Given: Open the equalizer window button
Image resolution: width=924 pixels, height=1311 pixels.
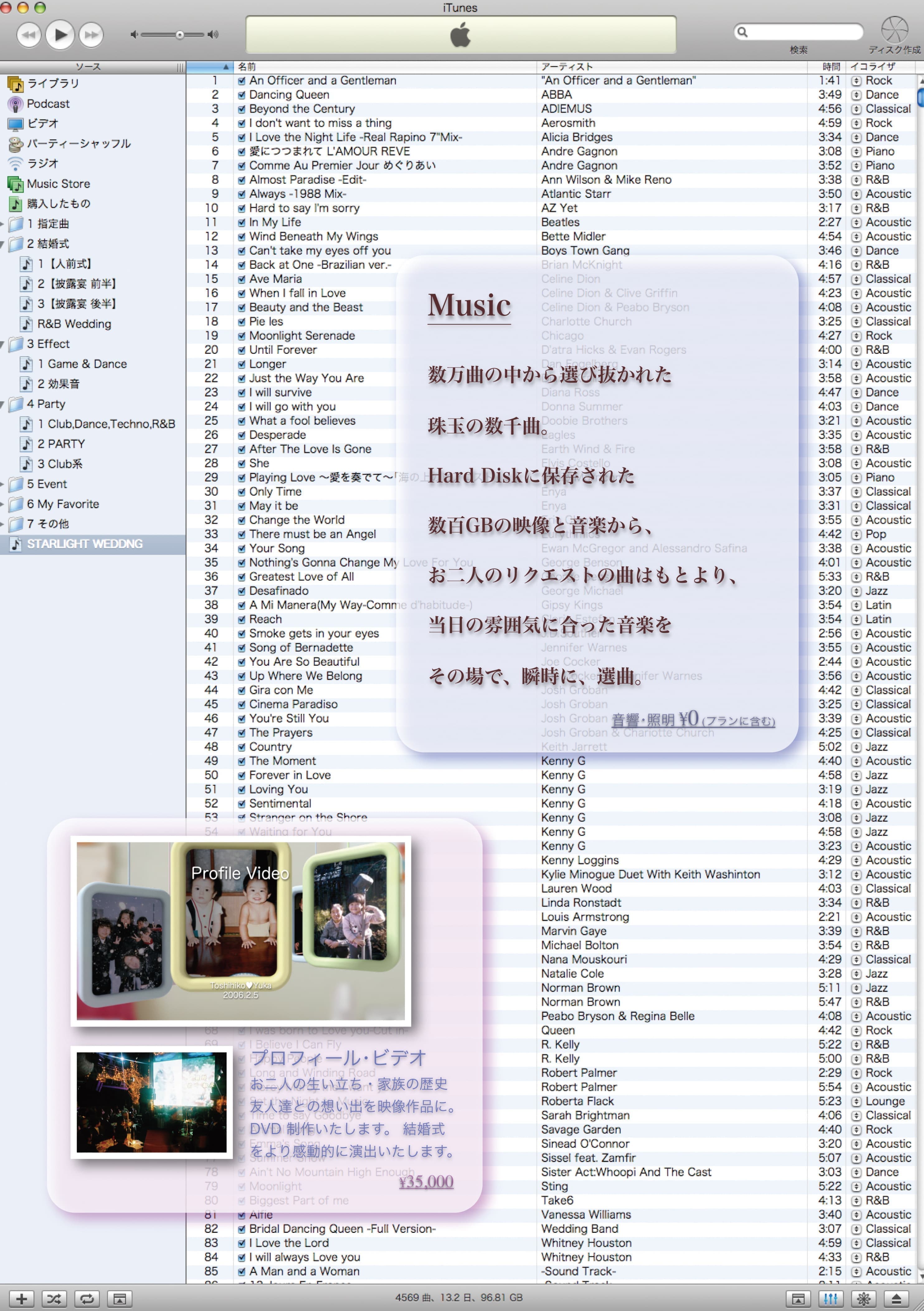Looking at the screenshot, I should (830, 1299).
